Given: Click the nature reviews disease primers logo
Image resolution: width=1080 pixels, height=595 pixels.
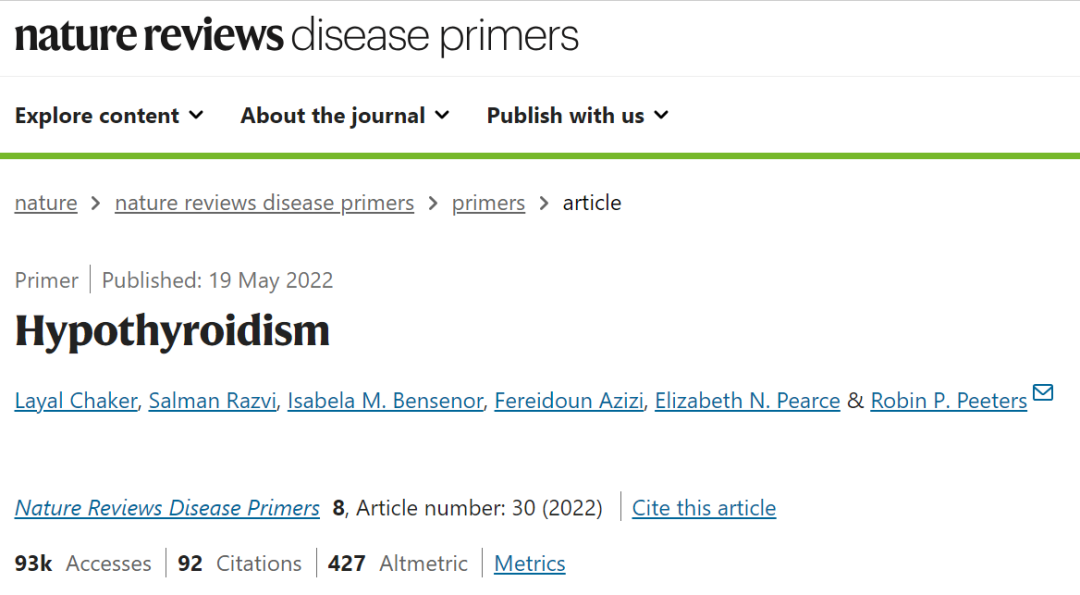Looking at the screenshot, I should pyautogui.click(x=297, y=36).
